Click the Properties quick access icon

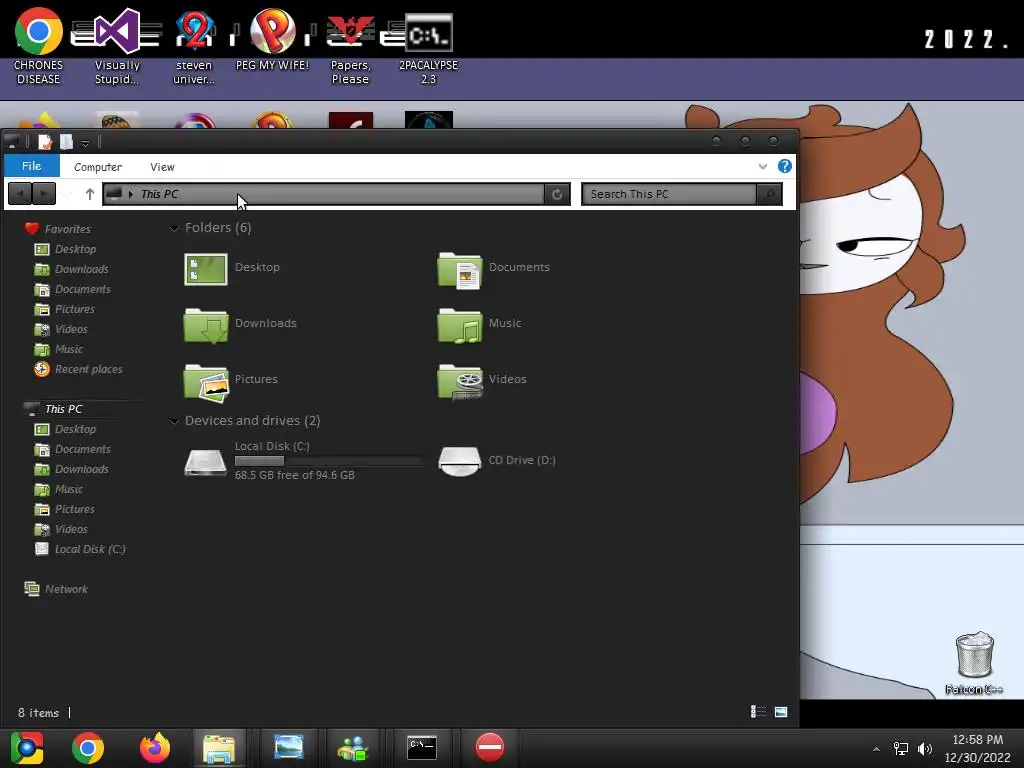pos(45,142)
